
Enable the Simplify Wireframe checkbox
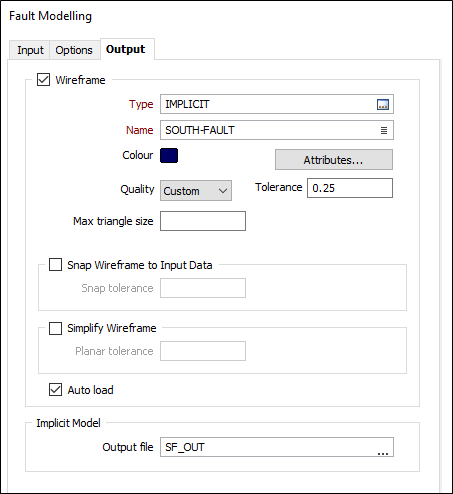[x=55, y=328]
